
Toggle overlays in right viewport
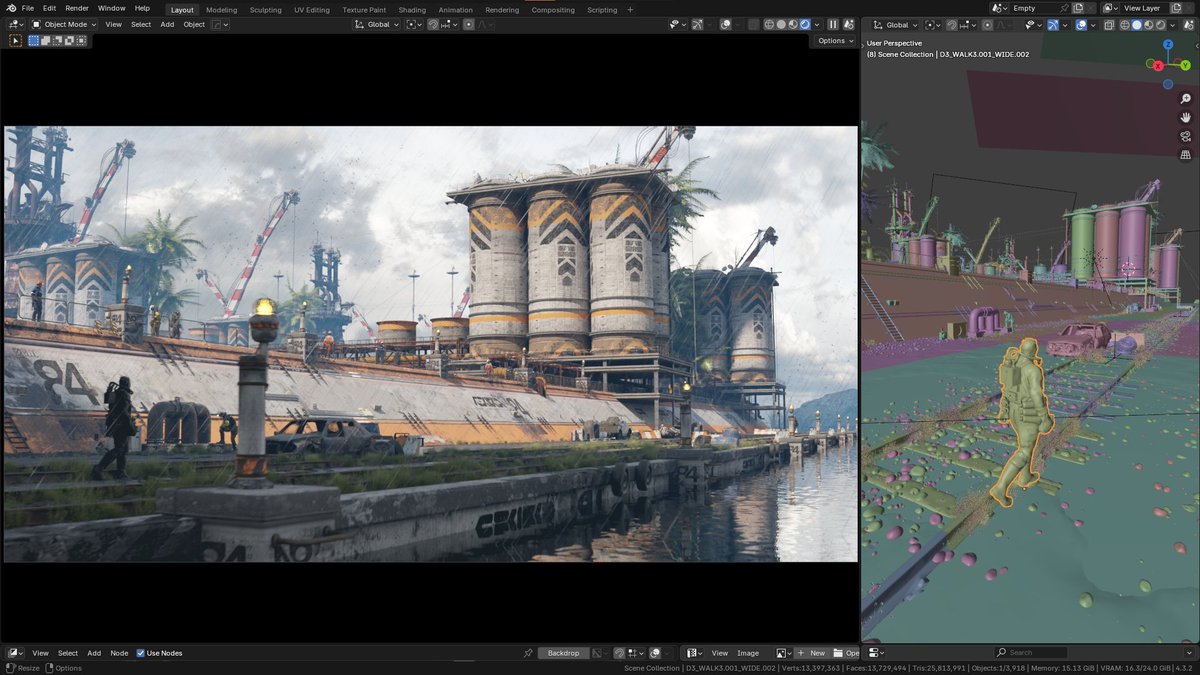1081,24
